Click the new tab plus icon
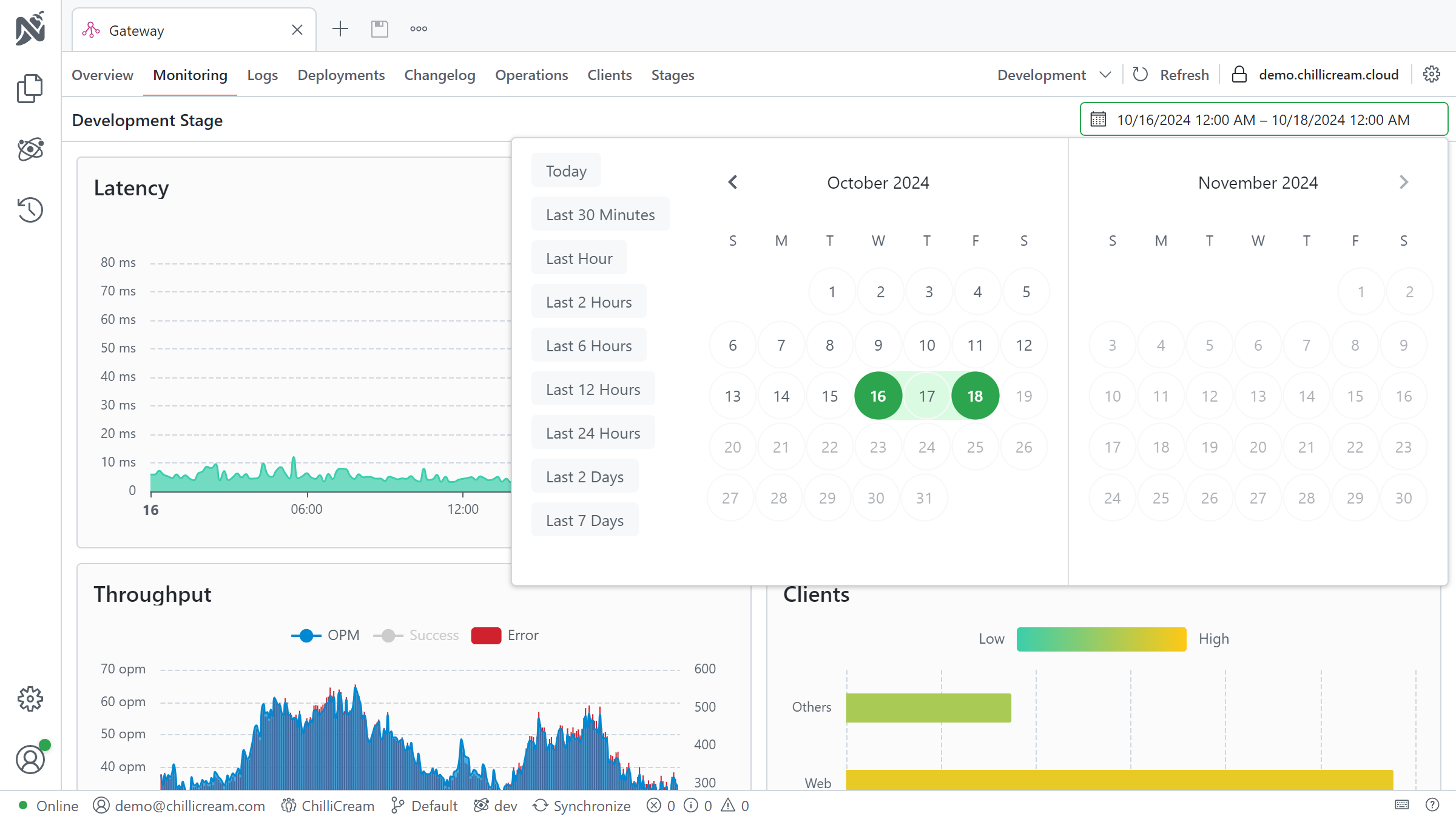This screenshot has width=1456, height=819. point(340,29)
